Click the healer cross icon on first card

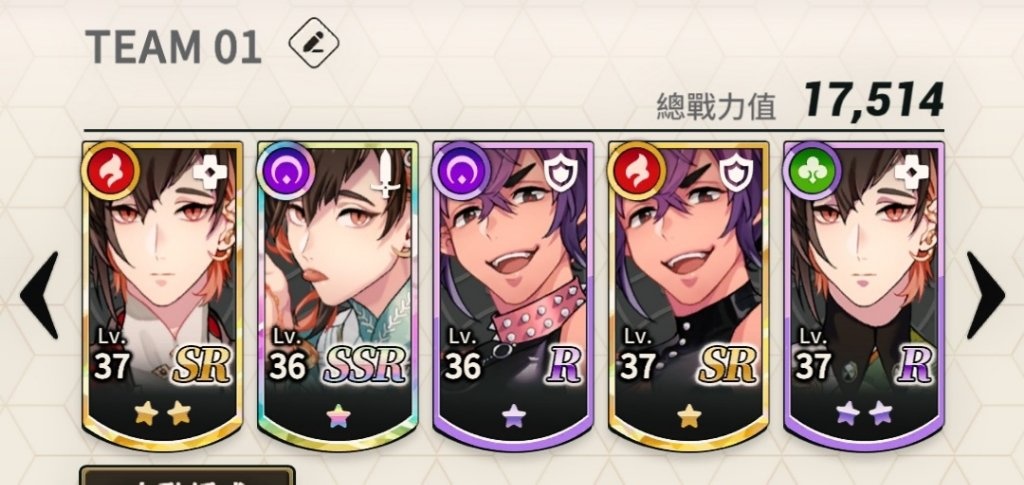[210, 174]
